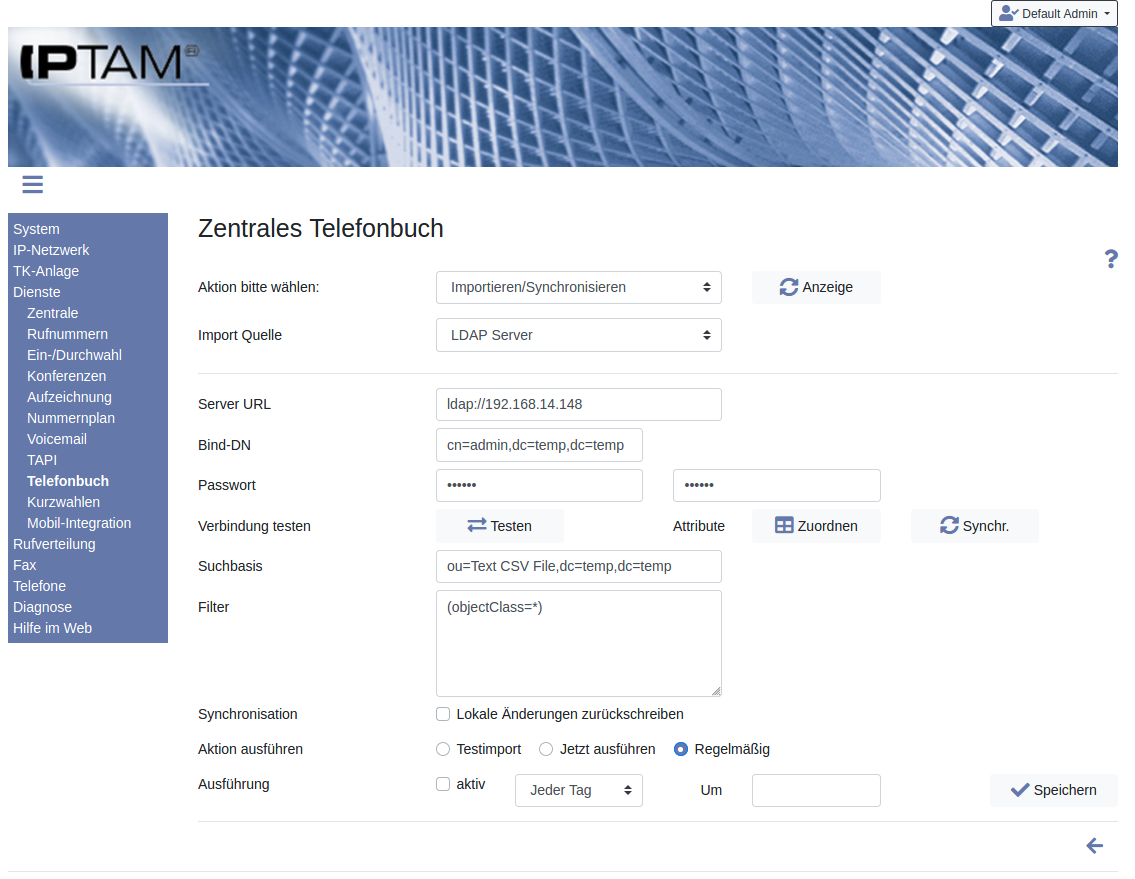Open attribute mapping with Zuordnen

pyautogui.click(x=816, y=526)
